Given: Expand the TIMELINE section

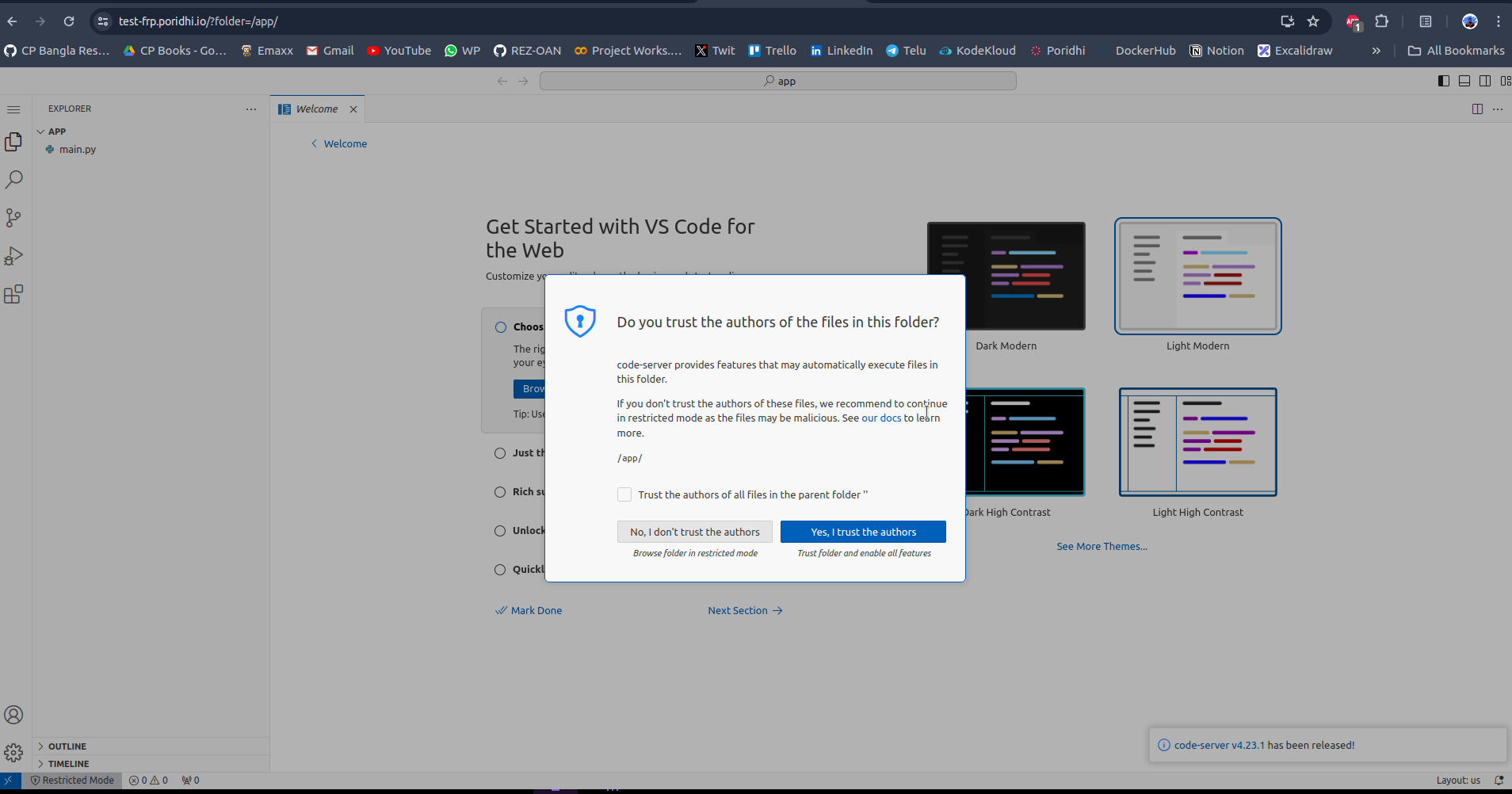Looking at the screenshot, I should [68, 764].
